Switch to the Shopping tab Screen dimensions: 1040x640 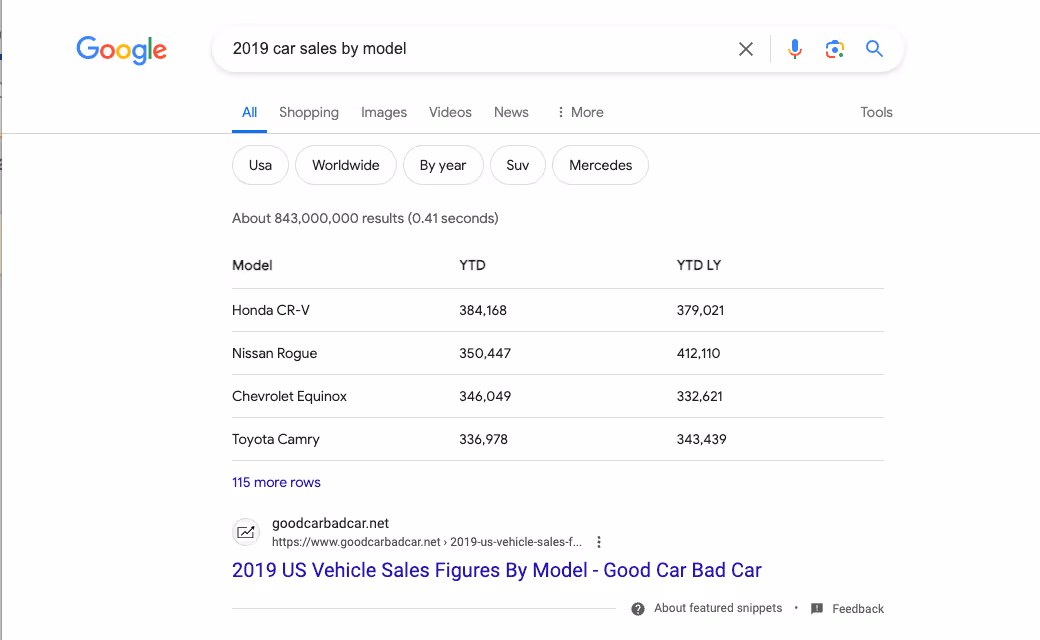pos(309,112)
